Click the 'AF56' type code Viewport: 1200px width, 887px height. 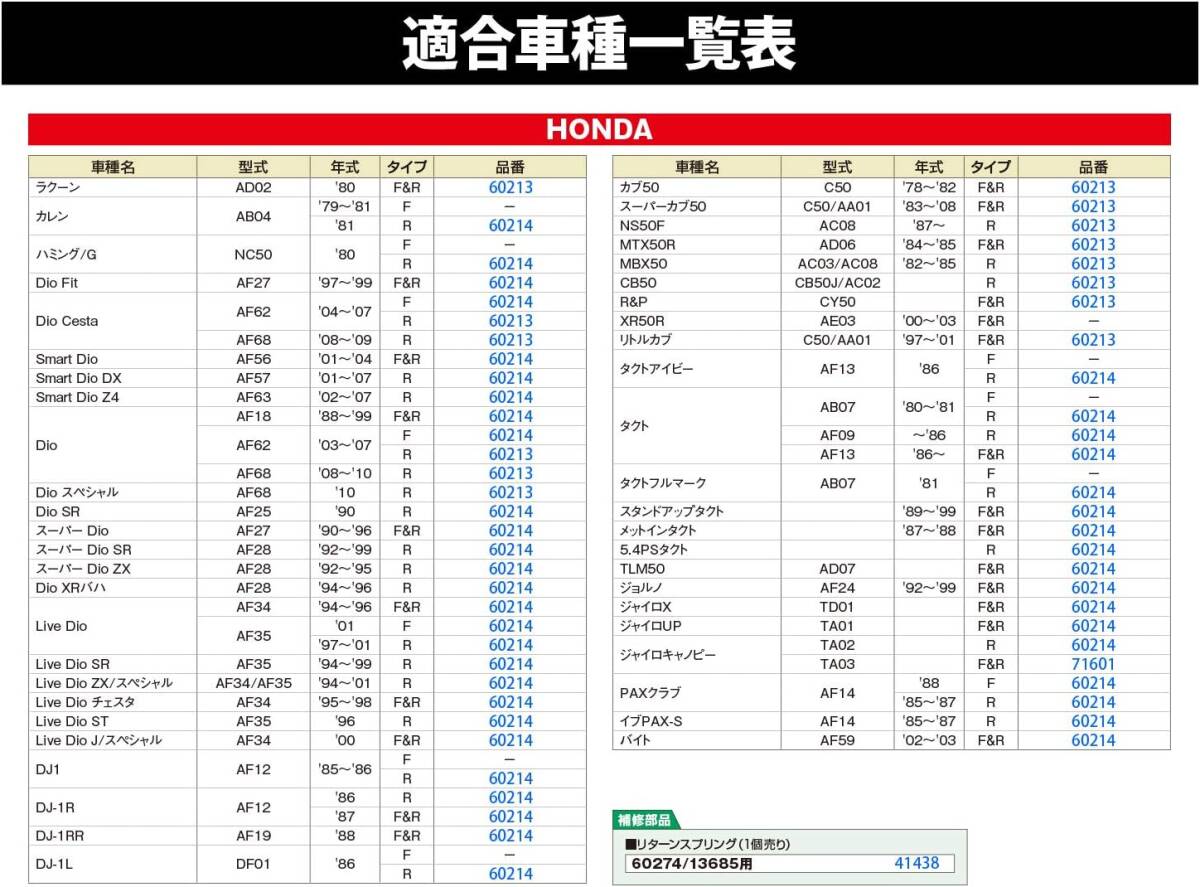click(253, 359)
